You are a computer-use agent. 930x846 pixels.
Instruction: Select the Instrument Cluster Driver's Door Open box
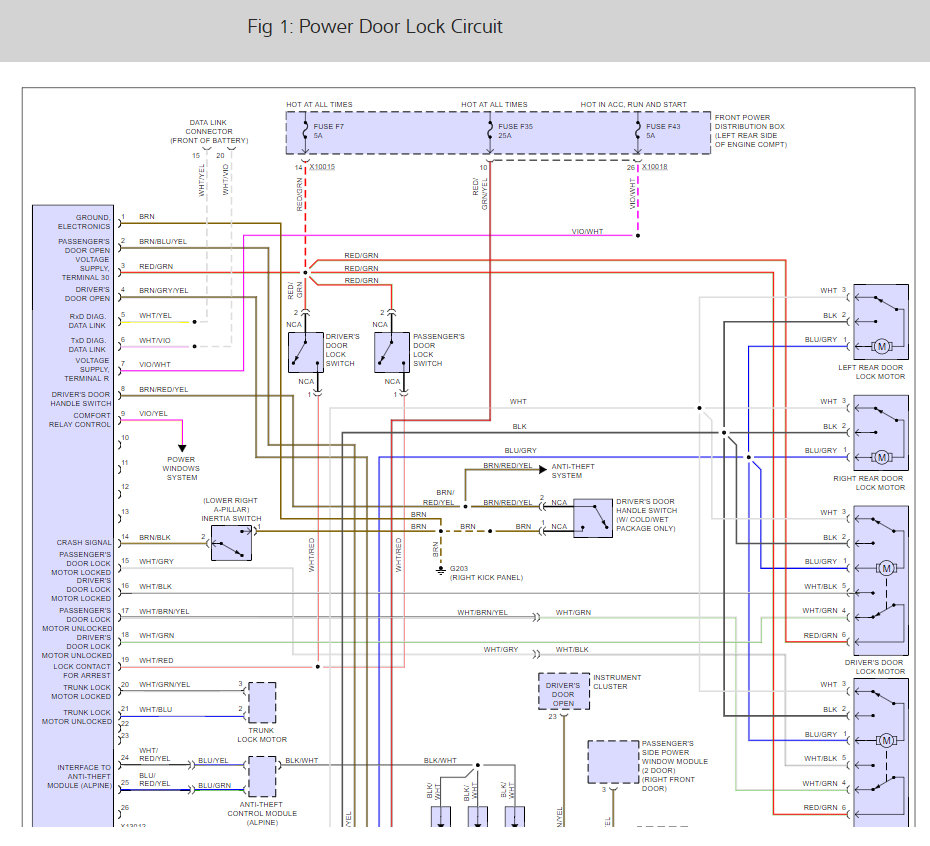tap(564, 692)
